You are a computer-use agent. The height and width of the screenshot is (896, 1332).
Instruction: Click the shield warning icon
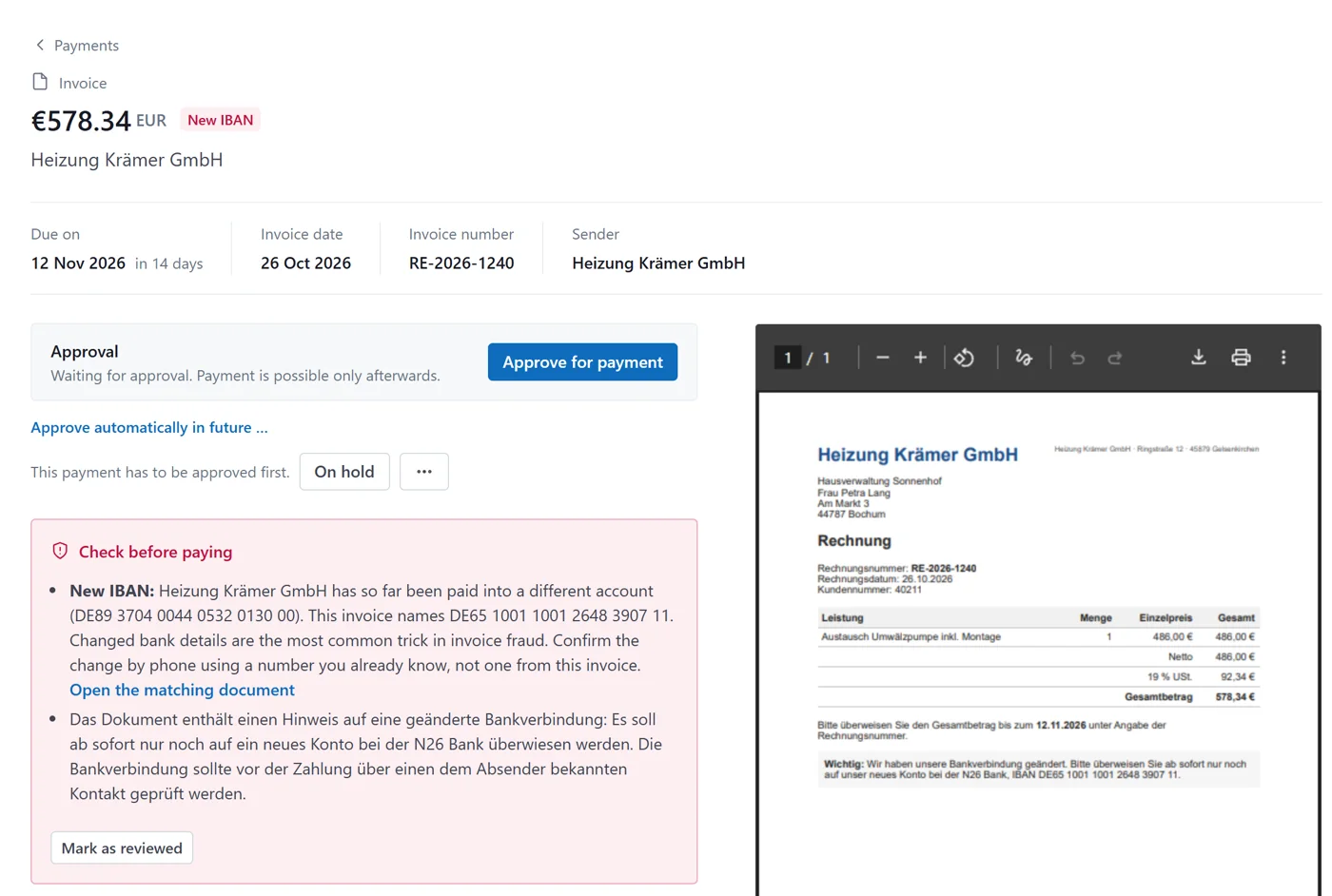[60, 551]
